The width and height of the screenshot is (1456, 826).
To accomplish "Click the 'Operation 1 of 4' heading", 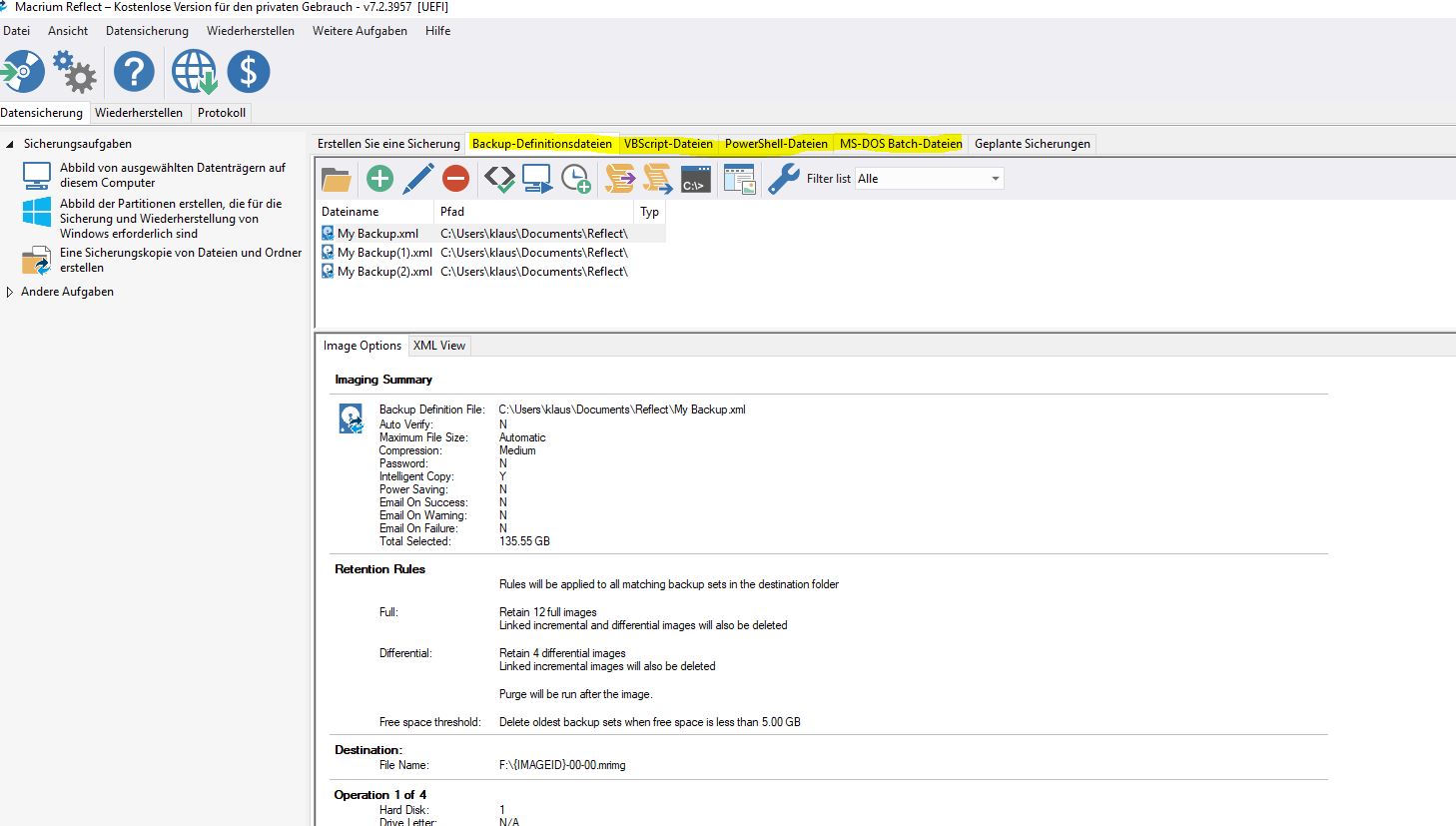I will click(x=379, y=795).
